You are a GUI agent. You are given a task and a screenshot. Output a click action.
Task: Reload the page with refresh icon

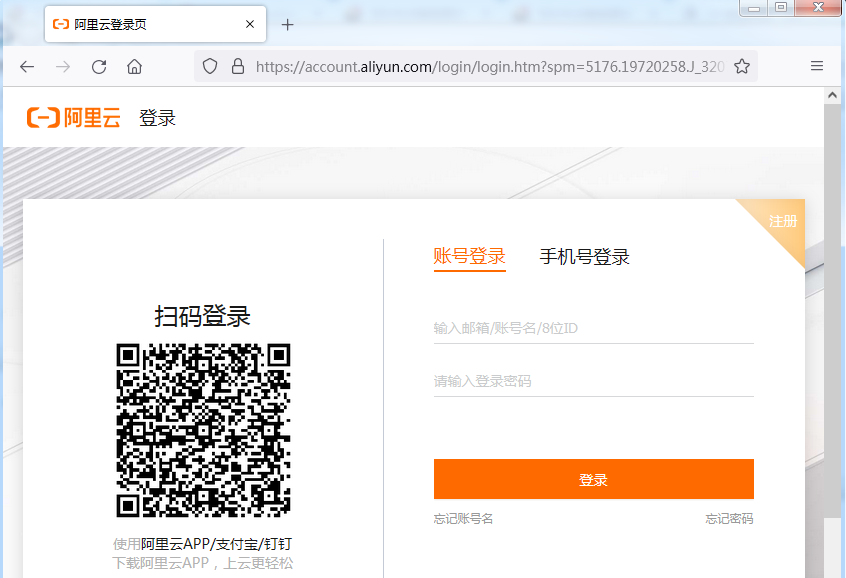click(x=99, y=67)
